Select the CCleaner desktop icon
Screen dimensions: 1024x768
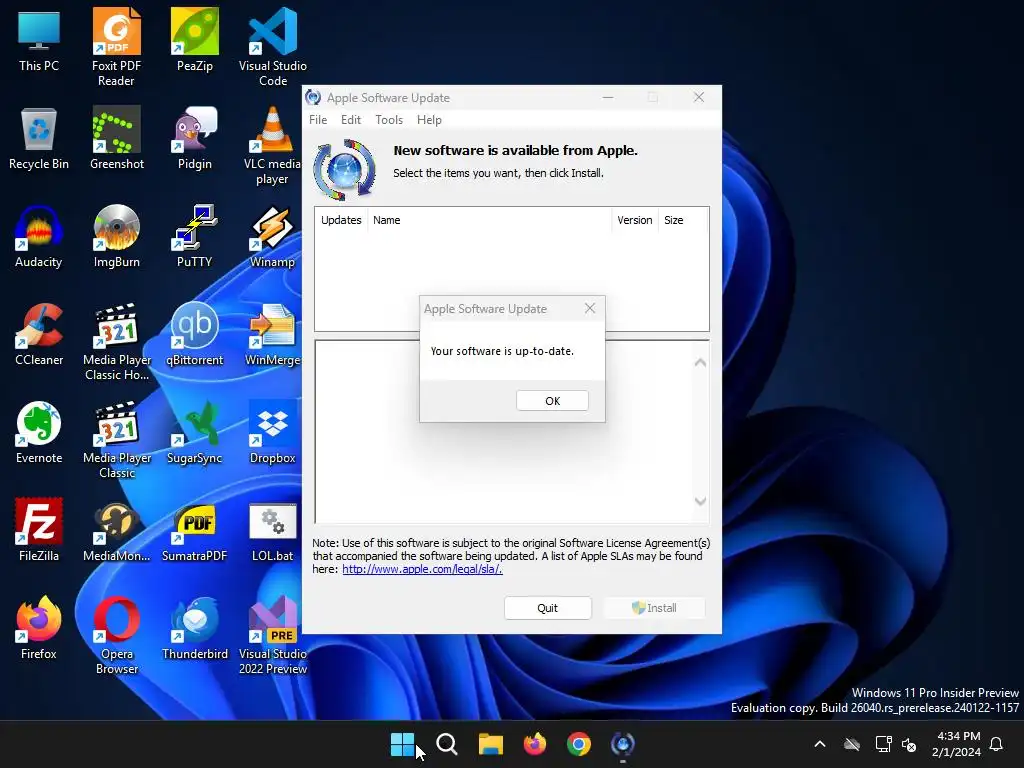39,334
